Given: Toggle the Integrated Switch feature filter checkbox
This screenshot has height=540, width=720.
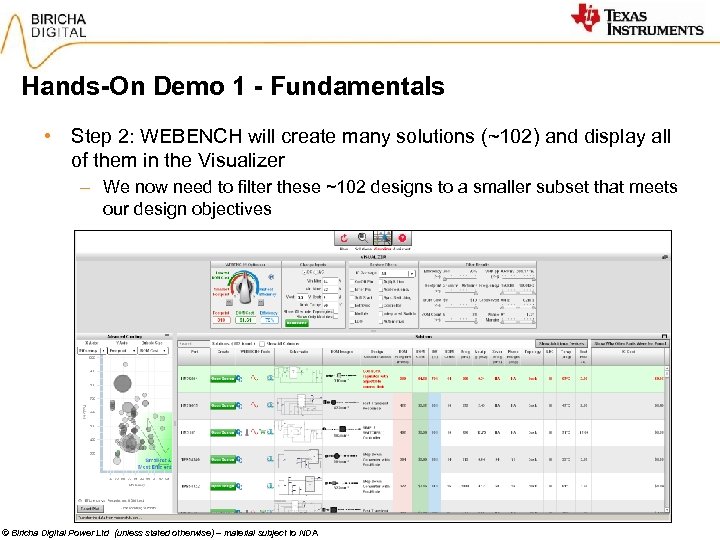Looking at the screenshot, I should pyautogui.click(x=381, y=314).
